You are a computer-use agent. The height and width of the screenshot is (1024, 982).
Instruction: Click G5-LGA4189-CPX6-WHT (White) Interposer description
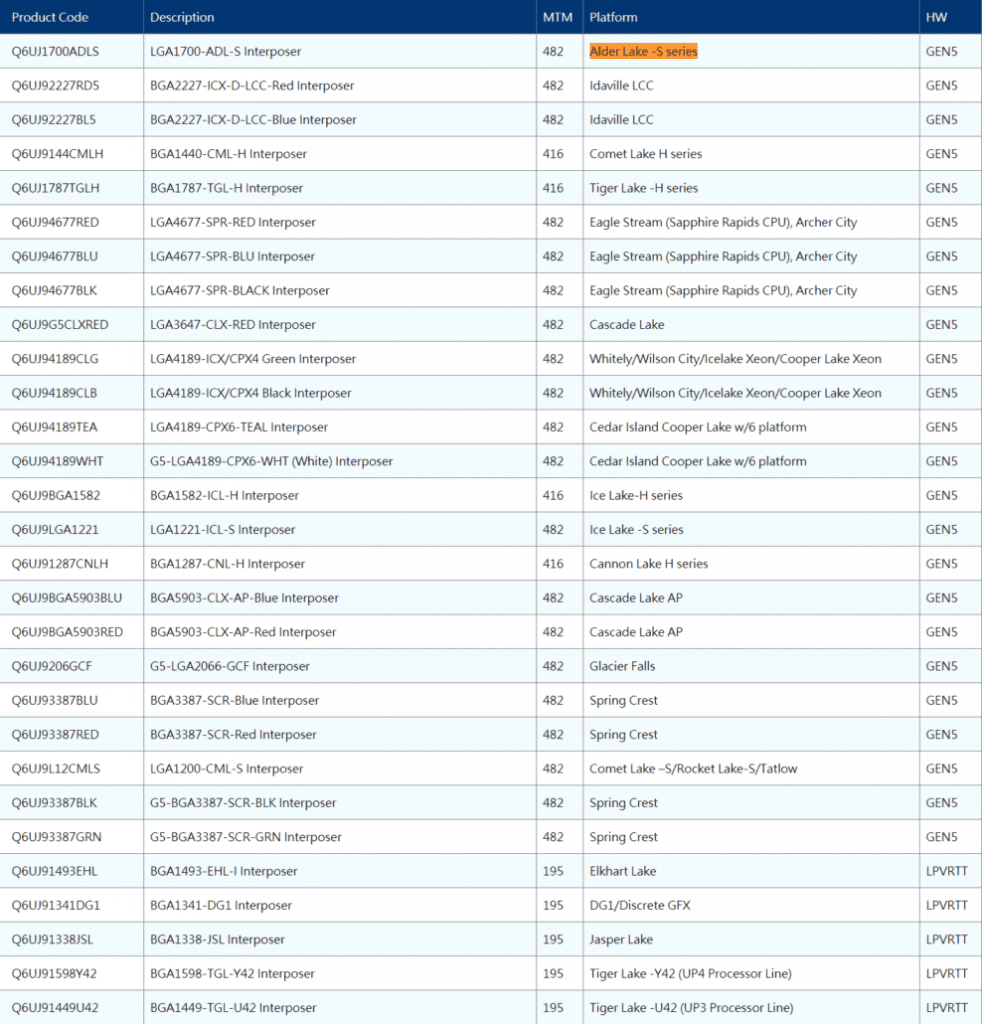coord(272,461)
